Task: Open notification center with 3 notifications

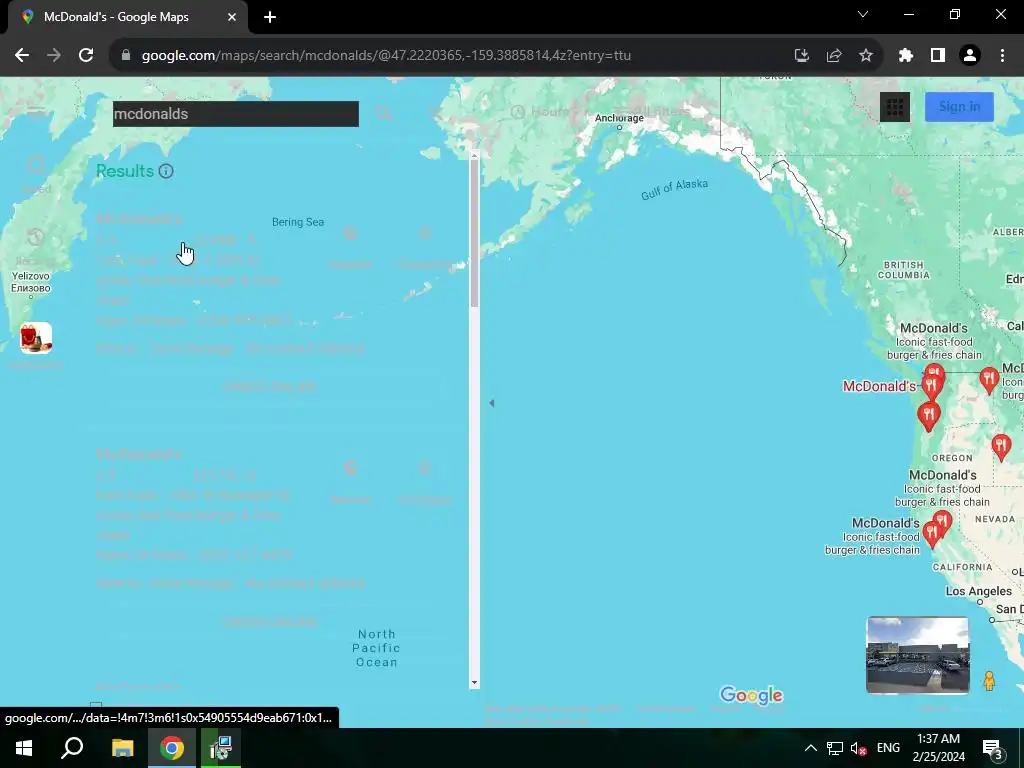Action: (x=992, y=748)
